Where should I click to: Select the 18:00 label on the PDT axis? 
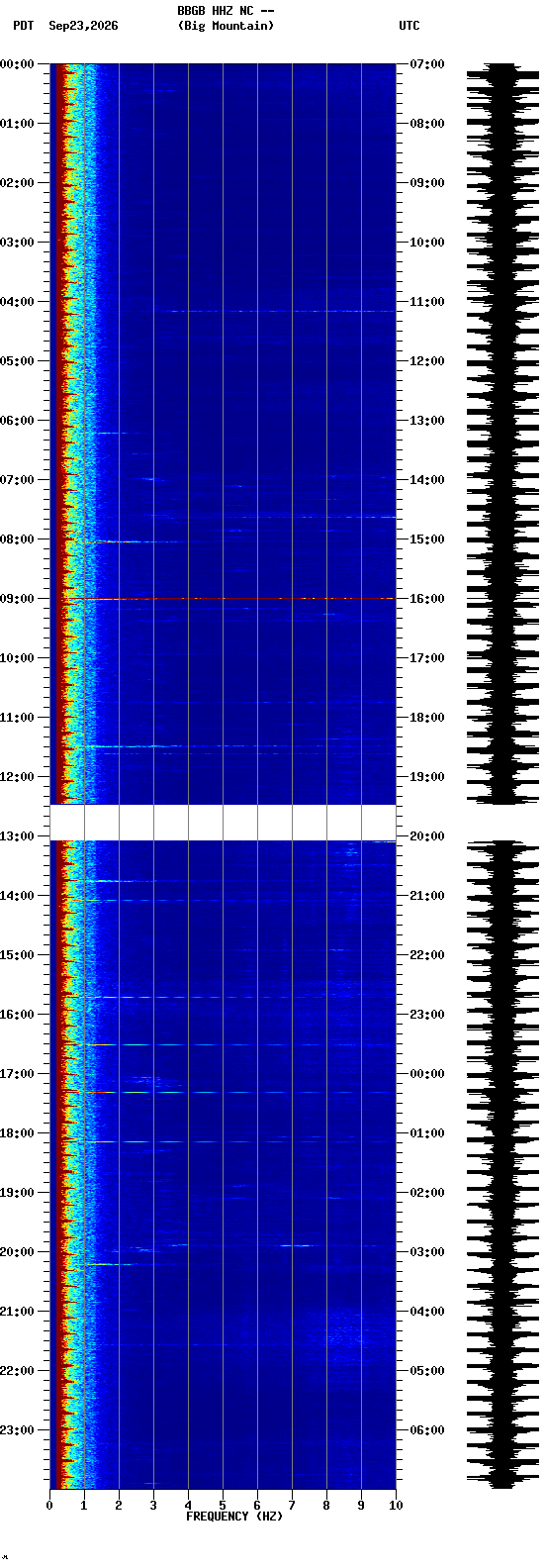[x=18, y=1133]
